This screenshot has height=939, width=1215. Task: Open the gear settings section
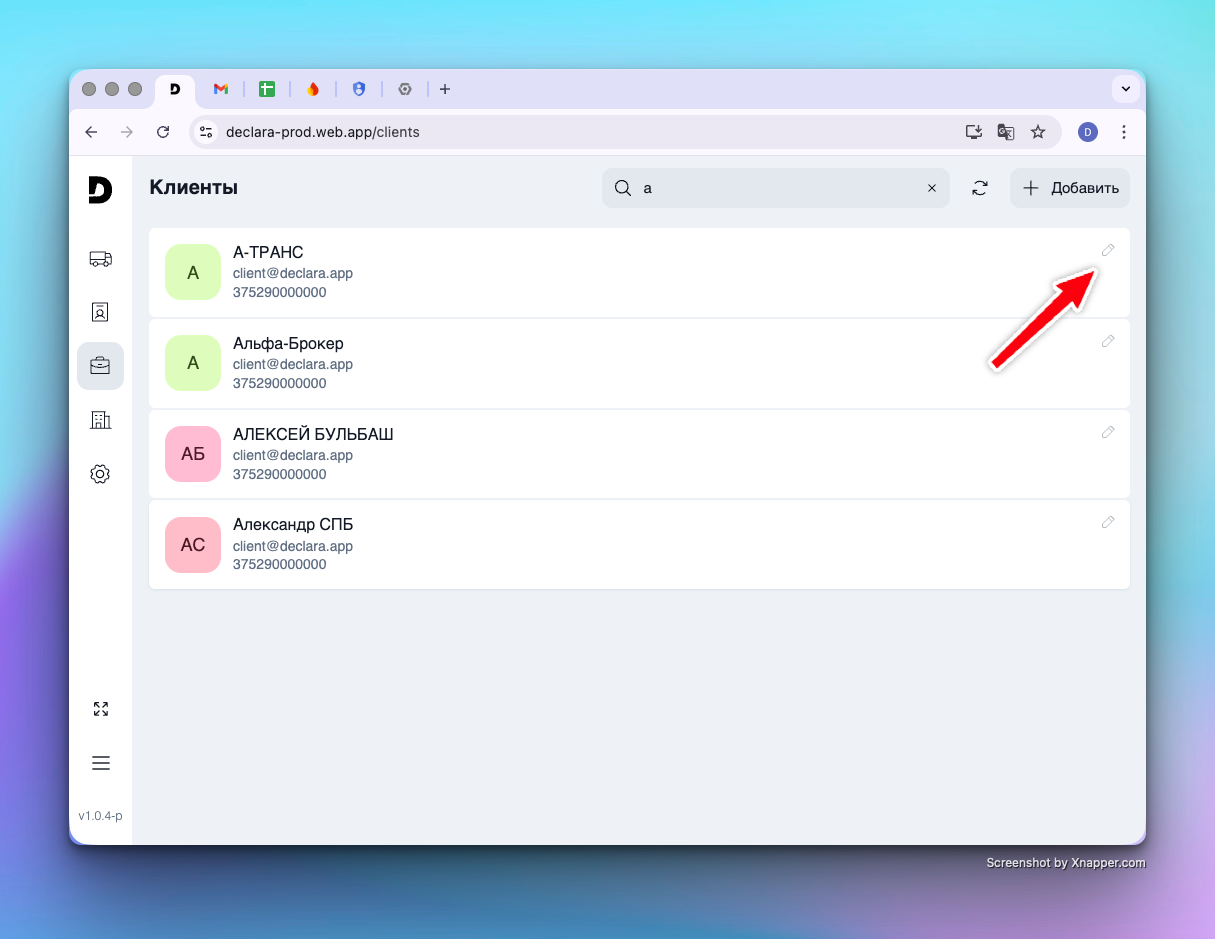coord(100,474)
